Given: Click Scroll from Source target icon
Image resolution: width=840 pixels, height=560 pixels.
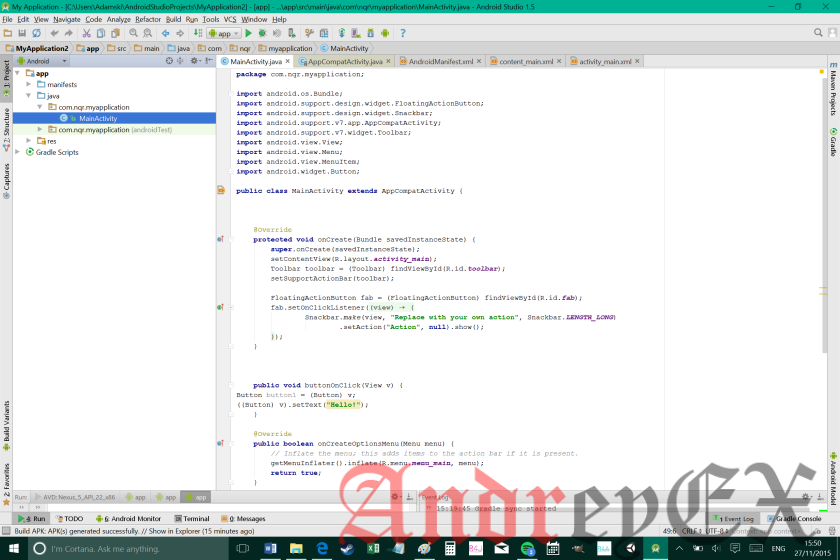Looking at the screenshot, I should click(x=169, y=61).
